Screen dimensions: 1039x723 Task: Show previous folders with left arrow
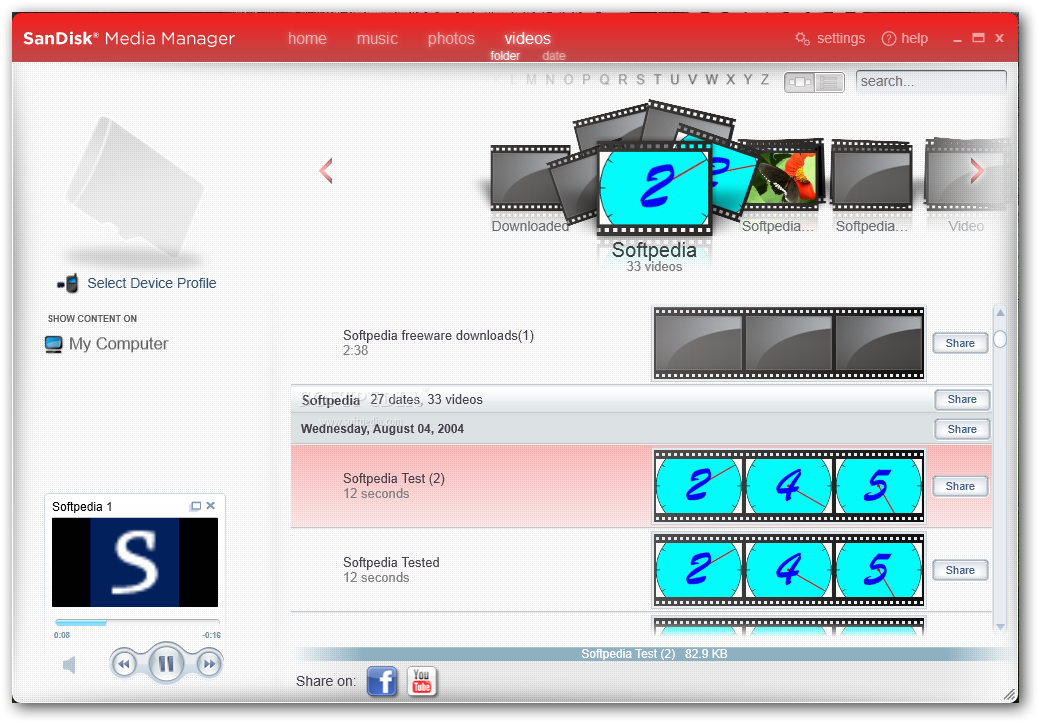pos(325,171)
